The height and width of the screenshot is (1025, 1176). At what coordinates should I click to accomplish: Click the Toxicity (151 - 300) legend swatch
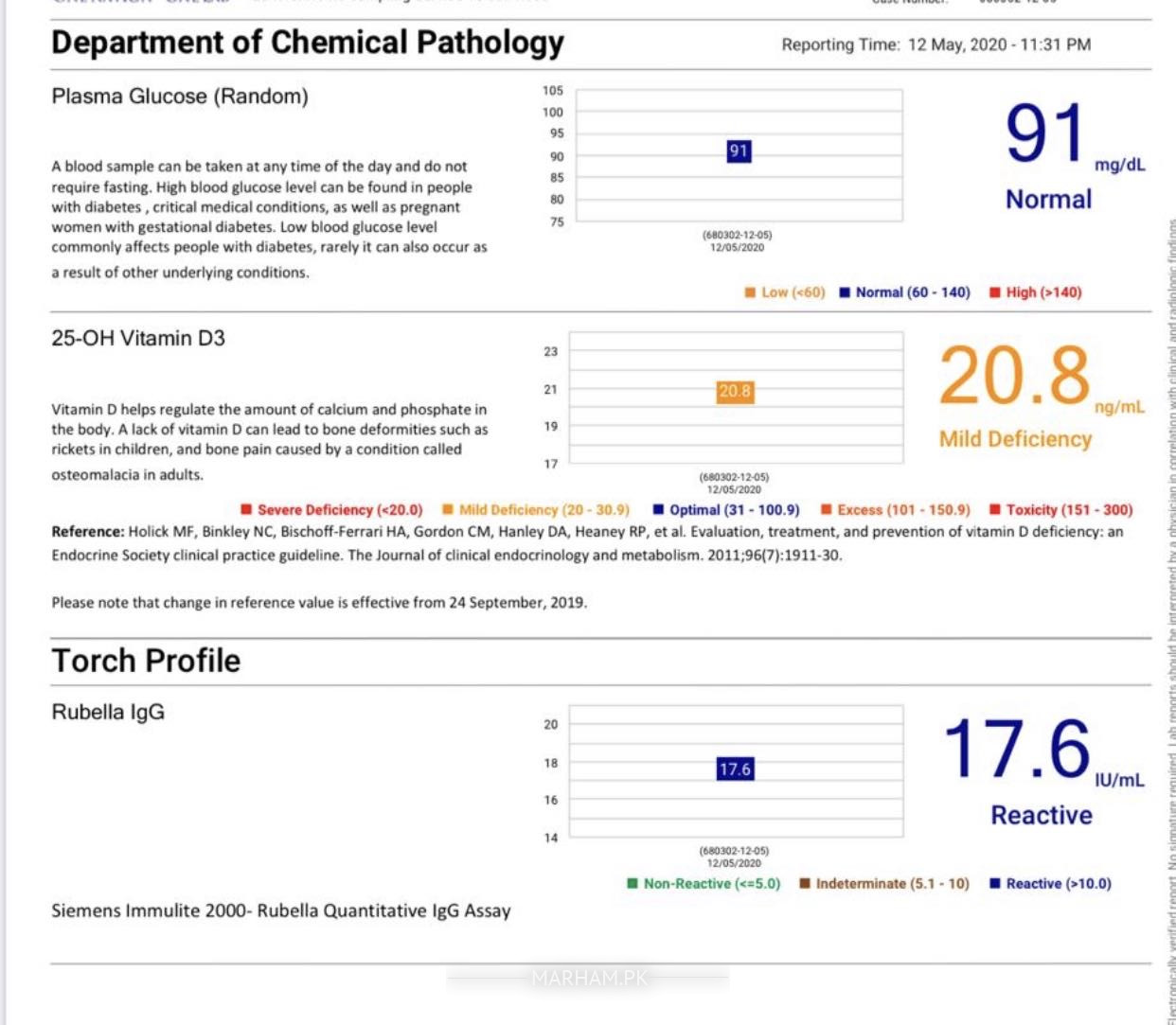coord(994,509)
